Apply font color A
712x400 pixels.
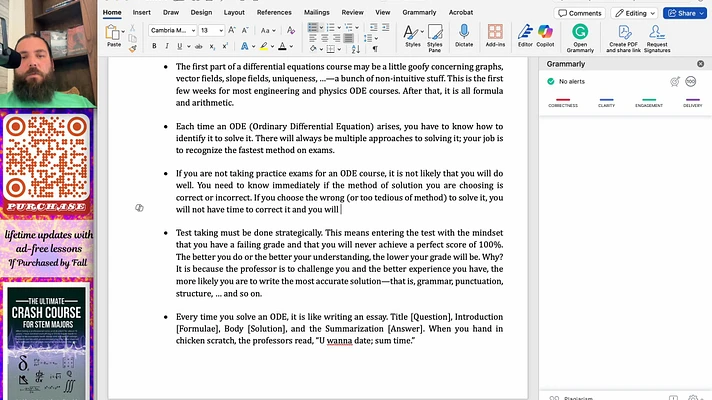pyautogui.click(x=282, y=46)
